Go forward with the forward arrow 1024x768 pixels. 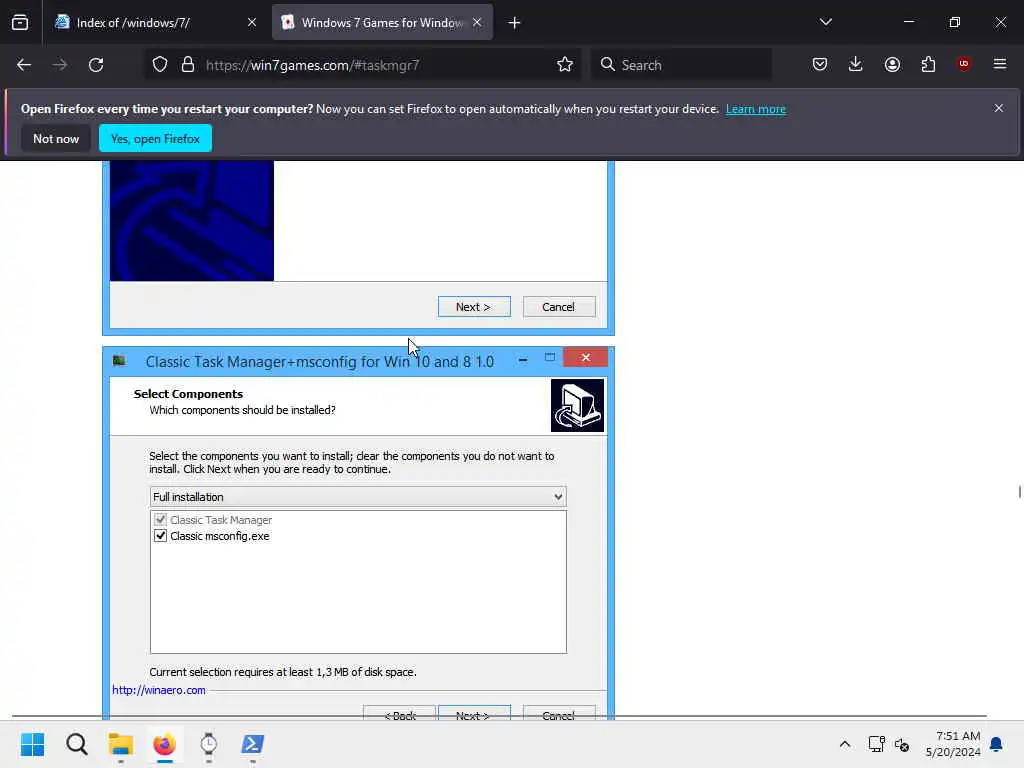(60, 65)
